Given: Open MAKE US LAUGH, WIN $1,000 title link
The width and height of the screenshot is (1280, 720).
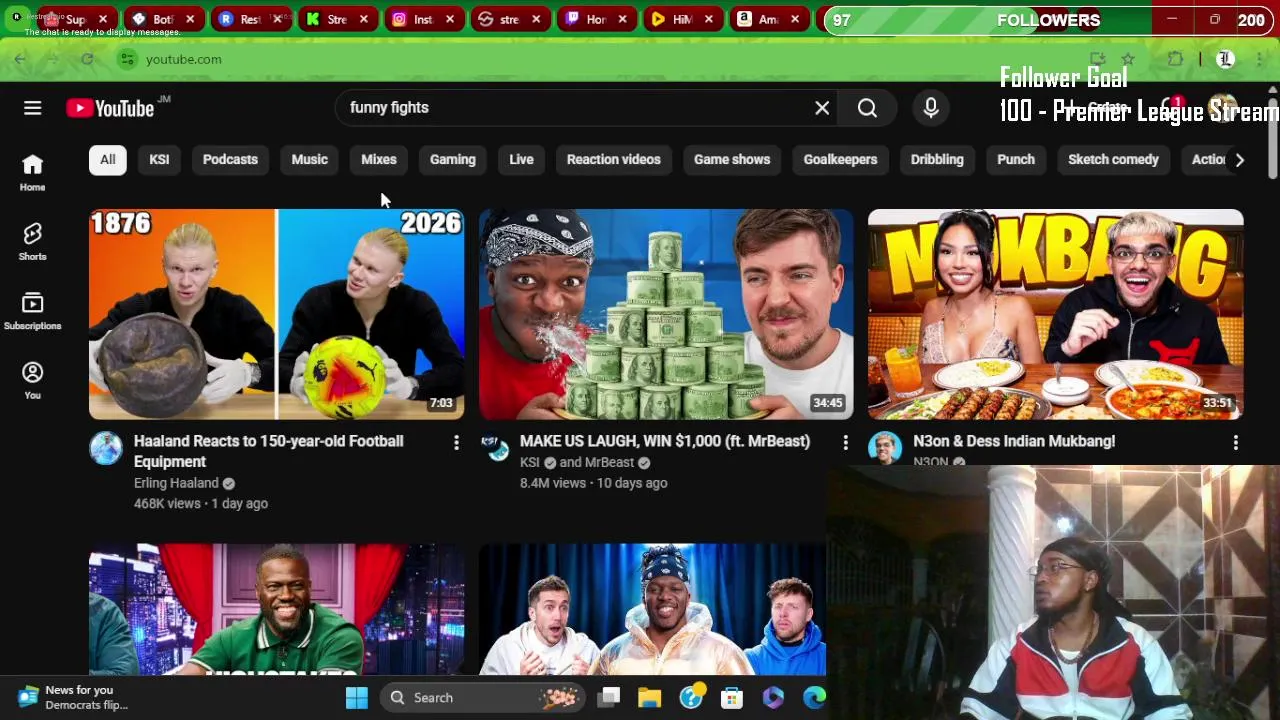Looking at the screenshot, I should 665,441.
